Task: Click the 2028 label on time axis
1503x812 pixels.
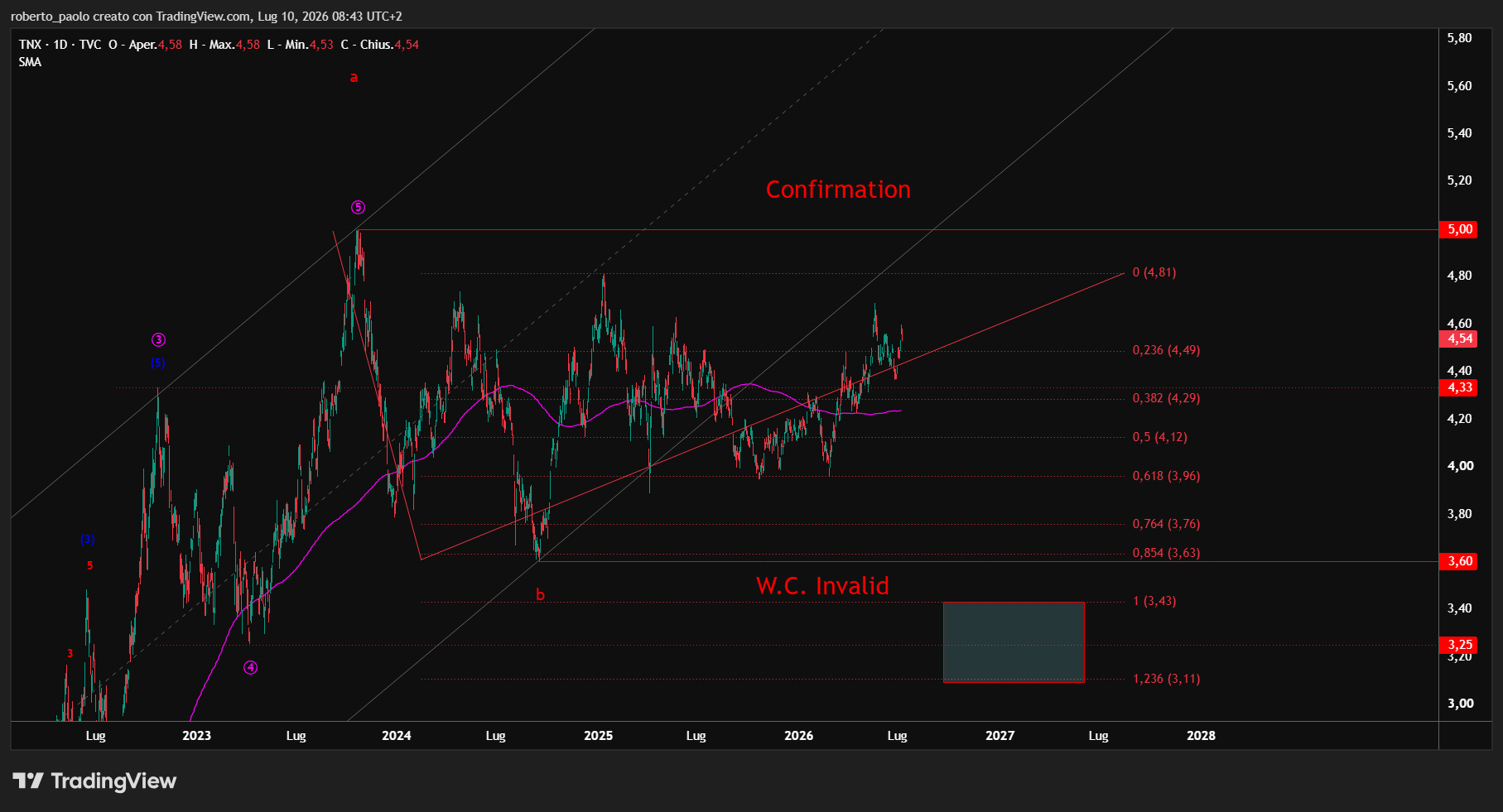Action: pyautogui.click(x=1201, y=736)
